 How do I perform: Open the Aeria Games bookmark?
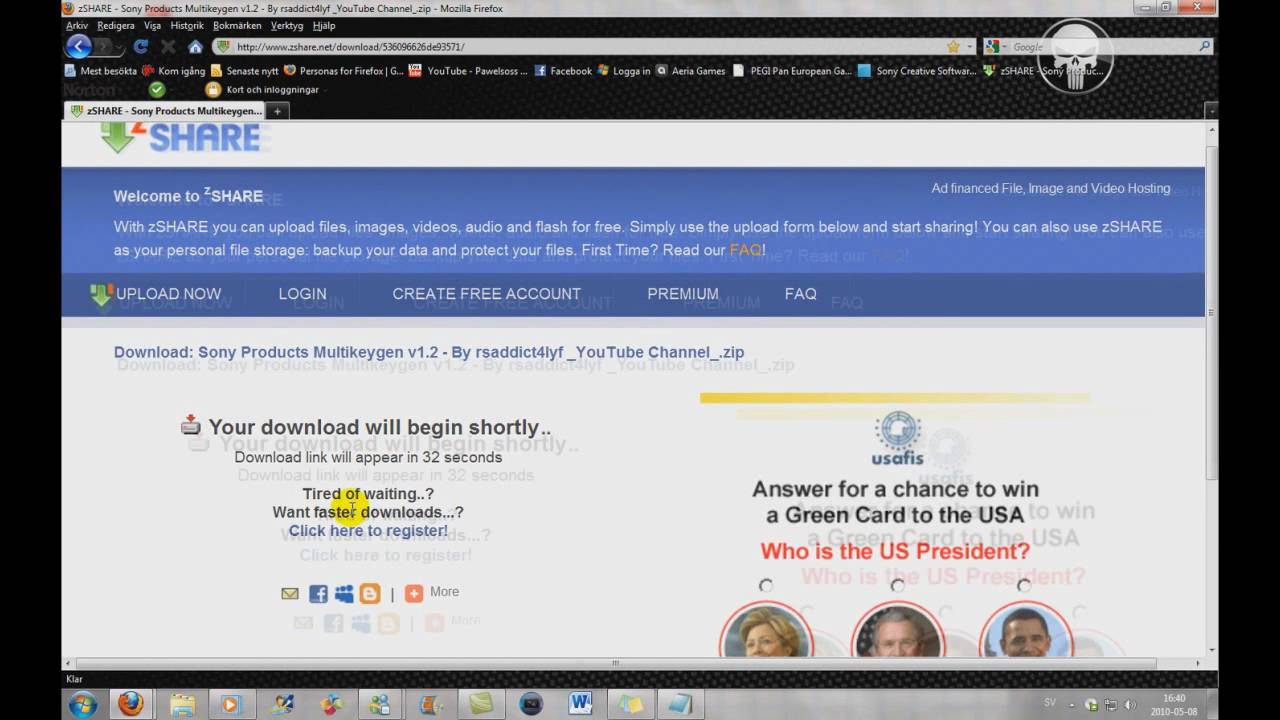coord(691,71)
